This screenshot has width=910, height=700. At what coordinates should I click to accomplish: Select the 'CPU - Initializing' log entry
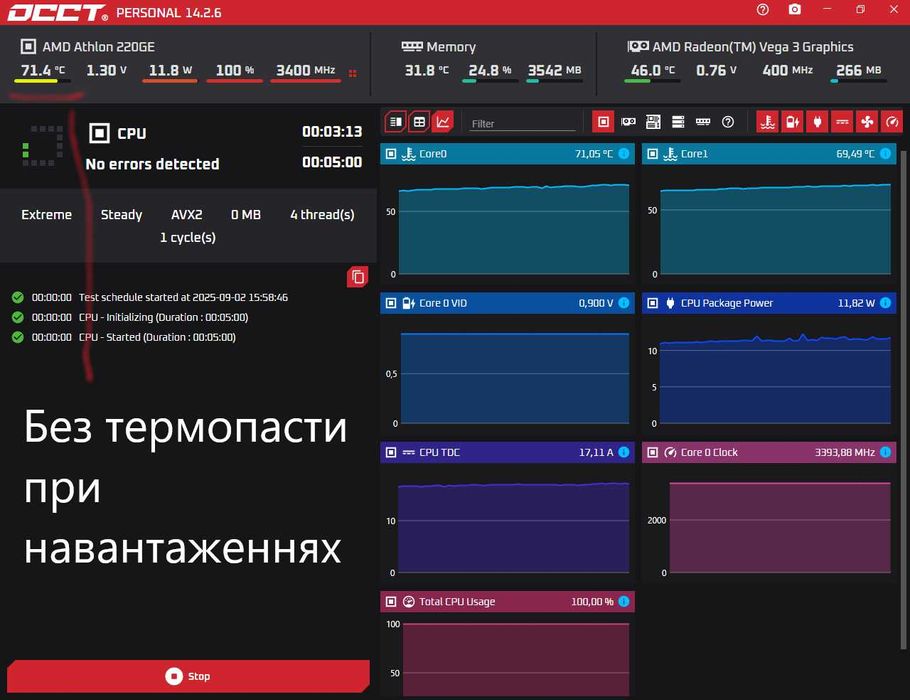tap(130, 317)
